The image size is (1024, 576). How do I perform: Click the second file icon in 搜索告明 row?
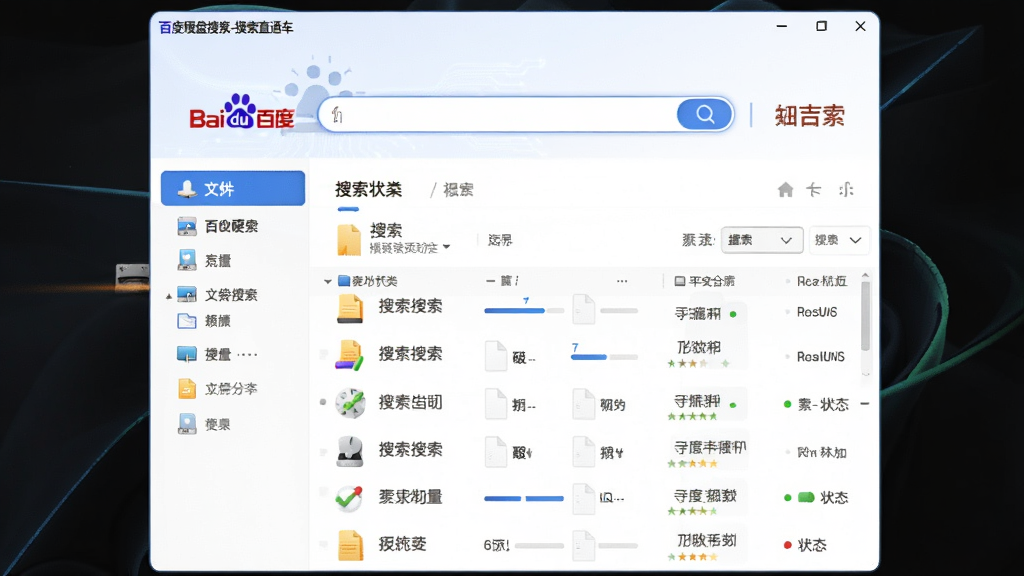tap(583, 403)
